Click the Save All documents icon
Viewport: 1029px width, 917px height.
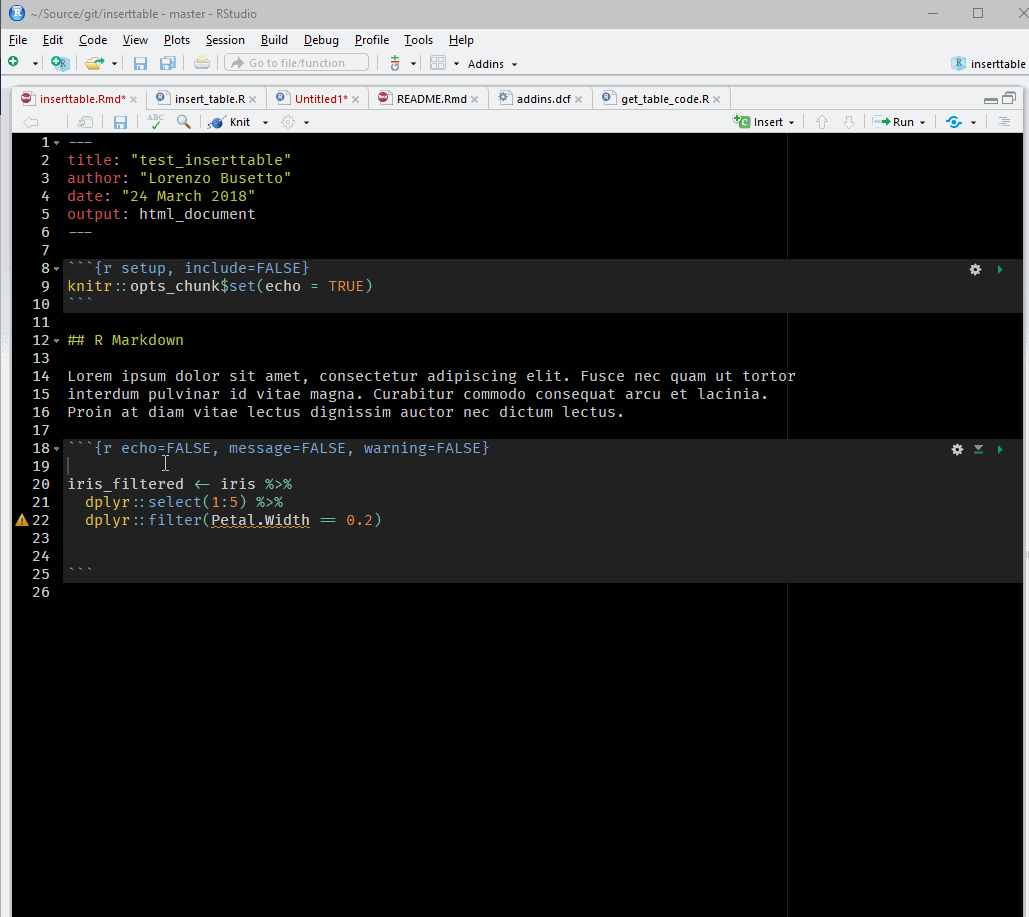pyautogui.click(x=168, y=63)
